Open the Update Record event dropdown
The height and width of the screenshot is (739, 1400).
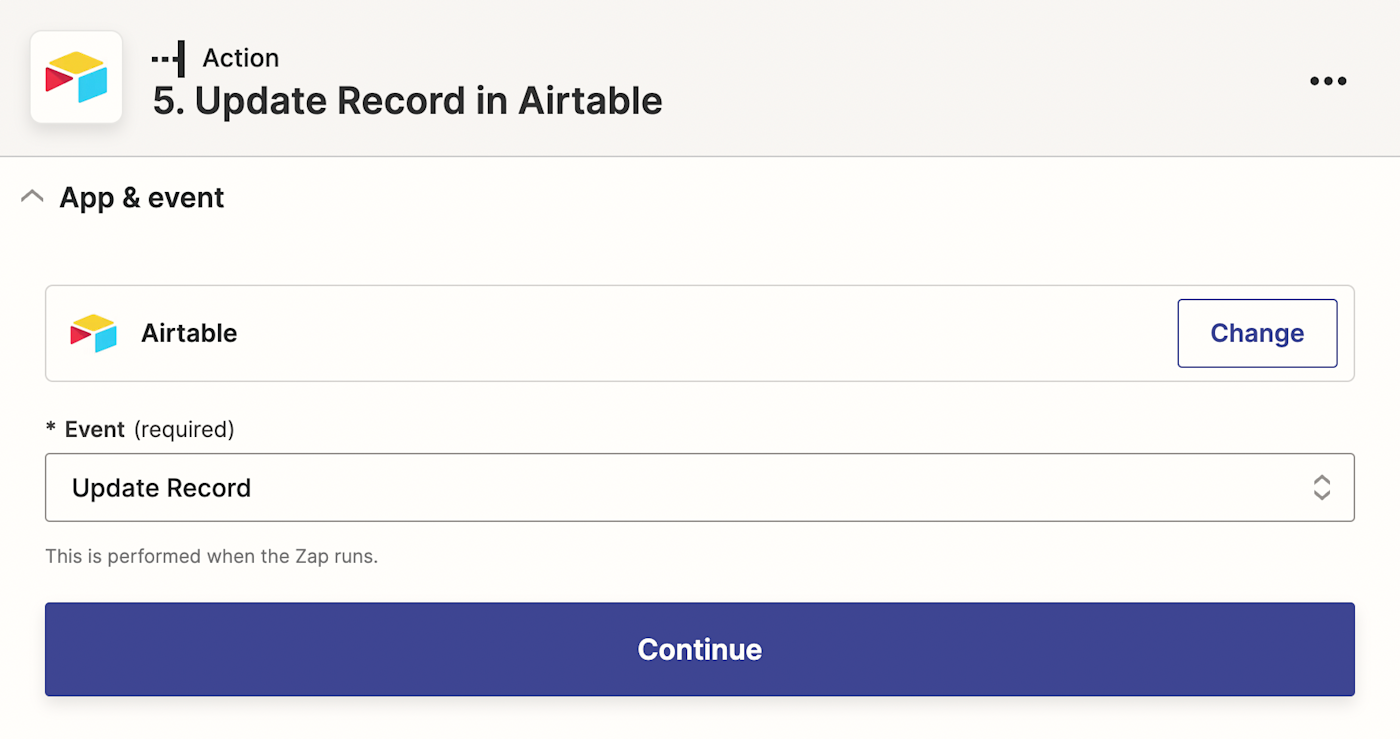coord(699,488)
